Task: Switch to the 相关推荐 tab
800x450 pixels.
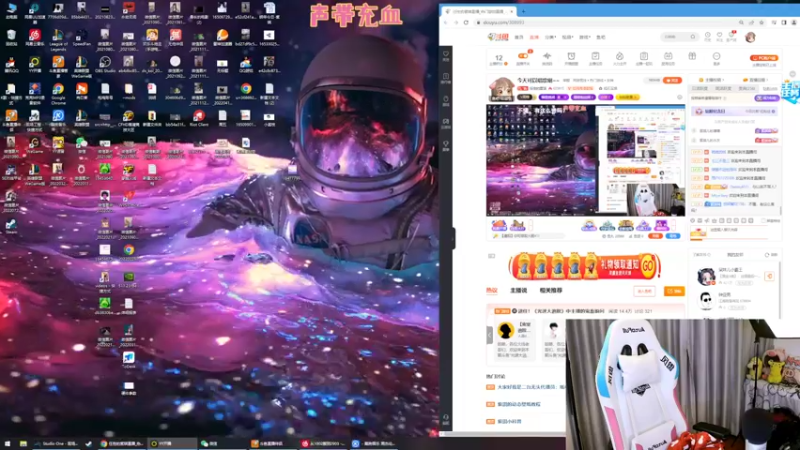Action: tap(551, 290)
